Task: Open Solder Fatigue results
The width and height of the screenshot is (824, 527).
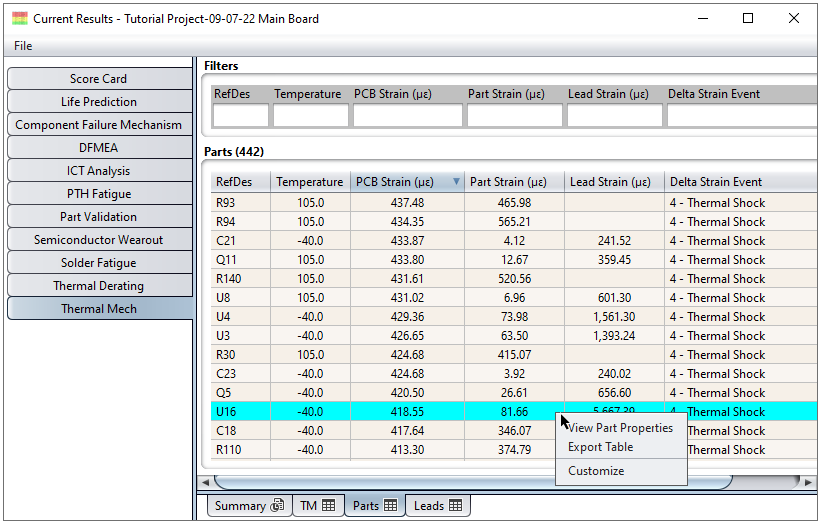Action: 98,263
